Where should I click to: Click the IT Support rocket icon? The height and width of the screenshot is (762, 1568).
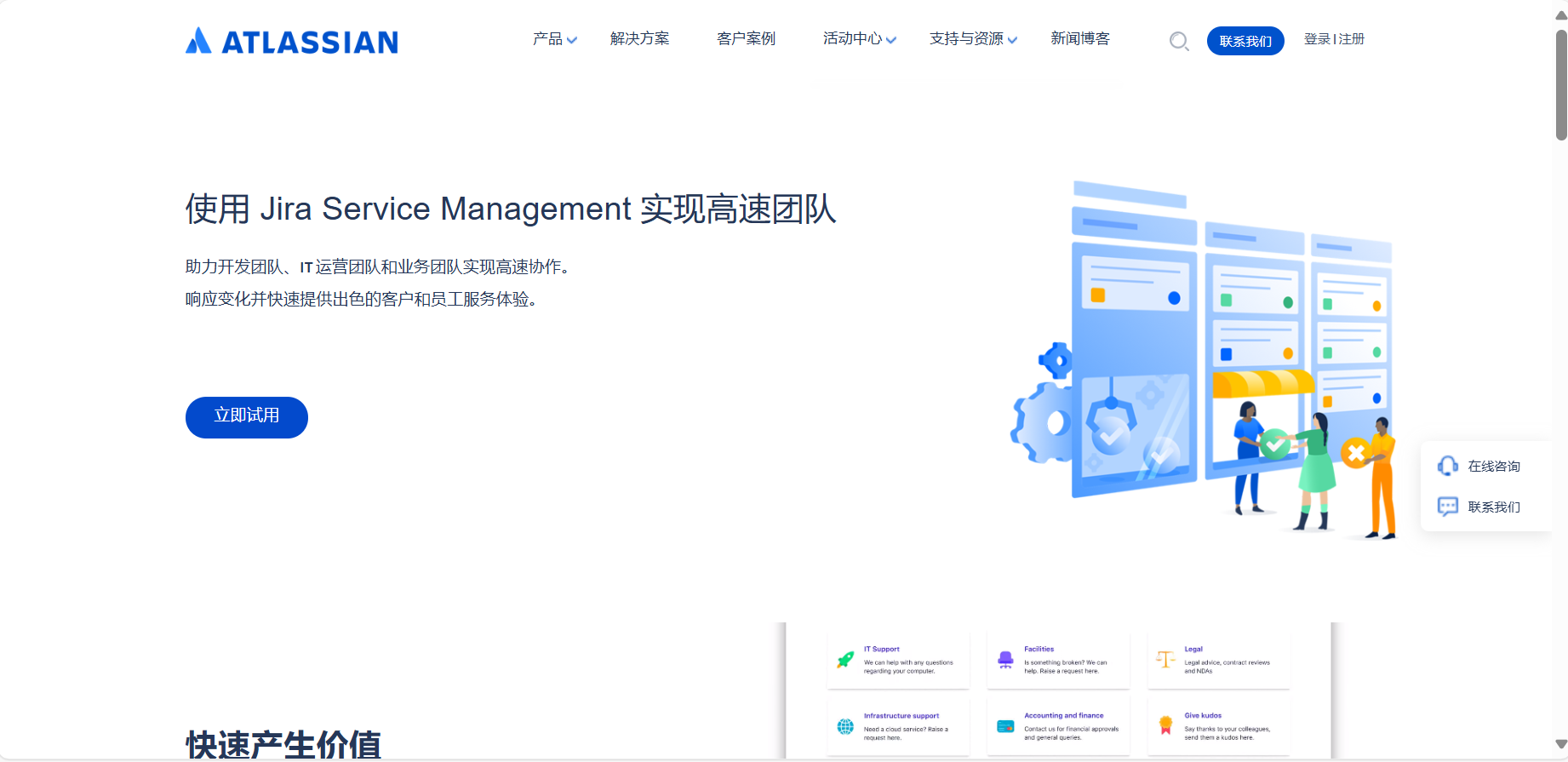(x=845, y=659)
